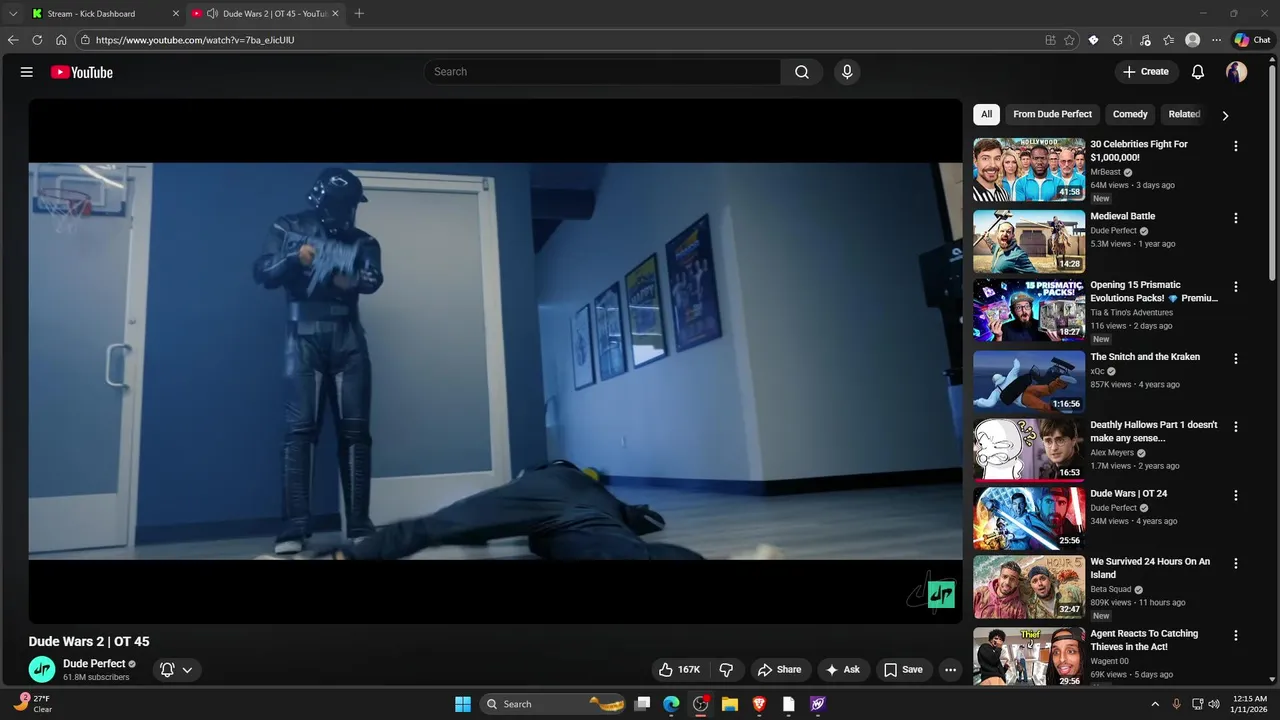This screenshot has height=720, width=1280.
Task: Click the browser address bar URL
Action: (195, 40)
